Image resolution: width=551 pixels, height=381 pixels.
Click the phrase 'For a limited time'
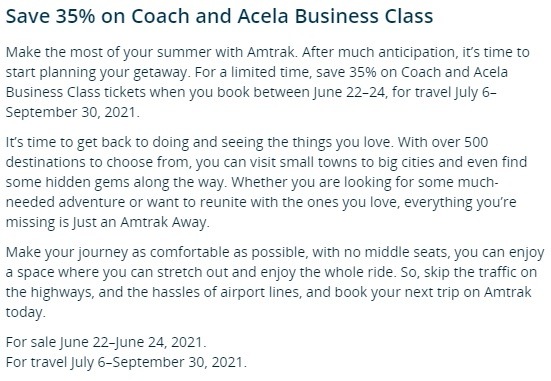point(253,72)
